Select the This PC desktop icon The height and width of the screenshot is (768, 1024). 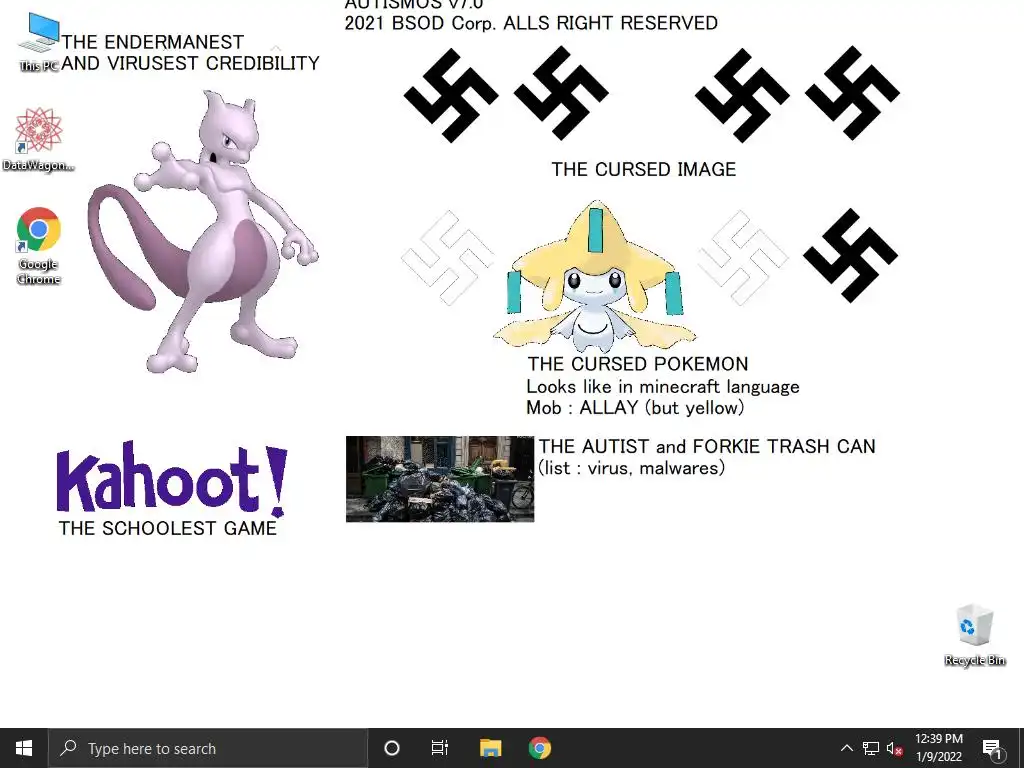[x=39, y=42]
